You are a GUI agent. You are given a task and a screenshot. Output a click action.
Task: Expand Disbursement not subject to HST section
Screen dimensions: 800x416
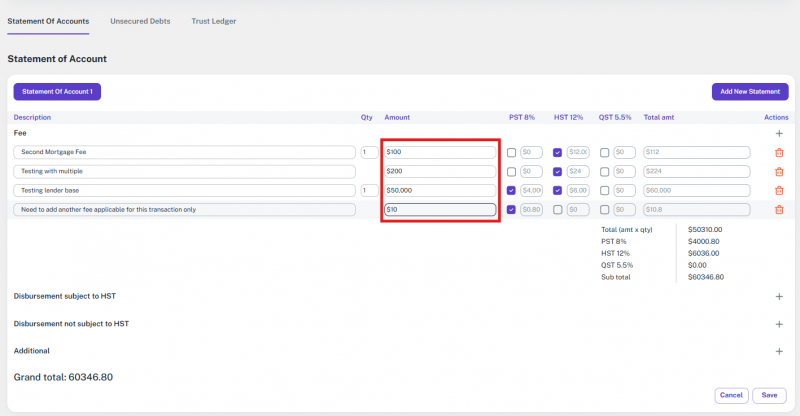[x=779, y=324]
